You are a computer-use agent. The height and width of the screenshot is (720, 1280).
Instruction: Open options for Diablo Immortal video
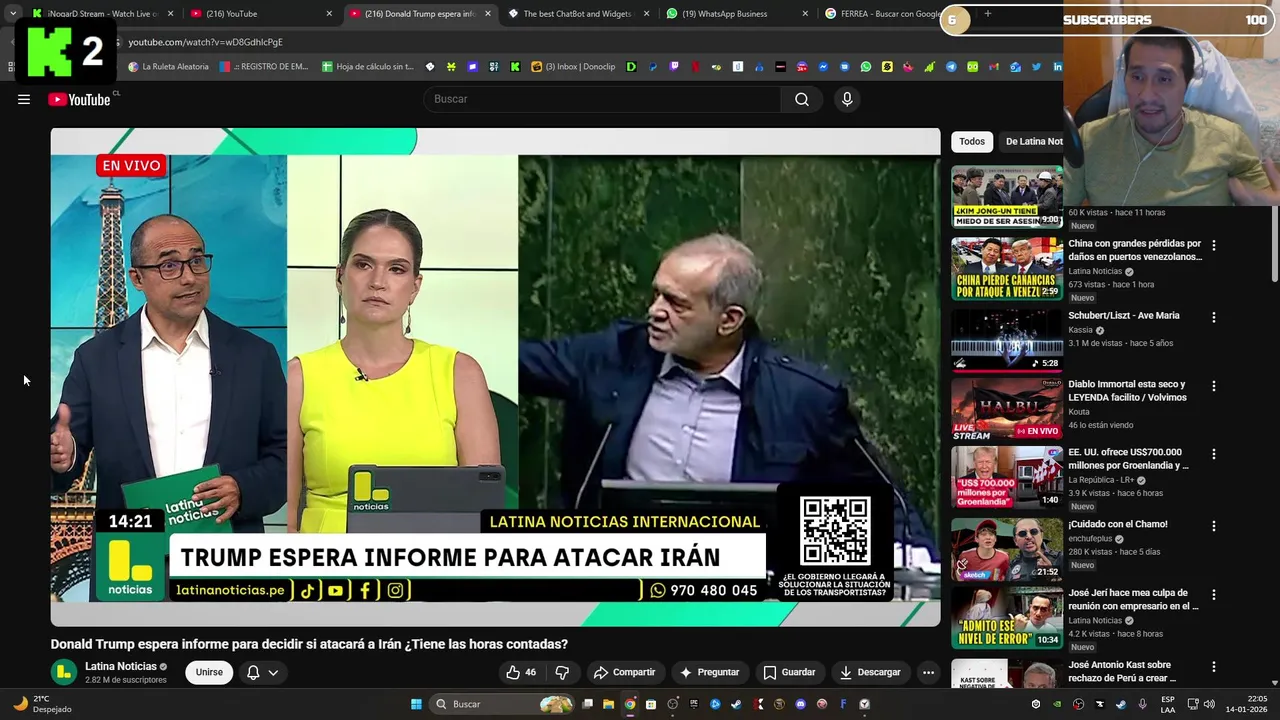1214,386
